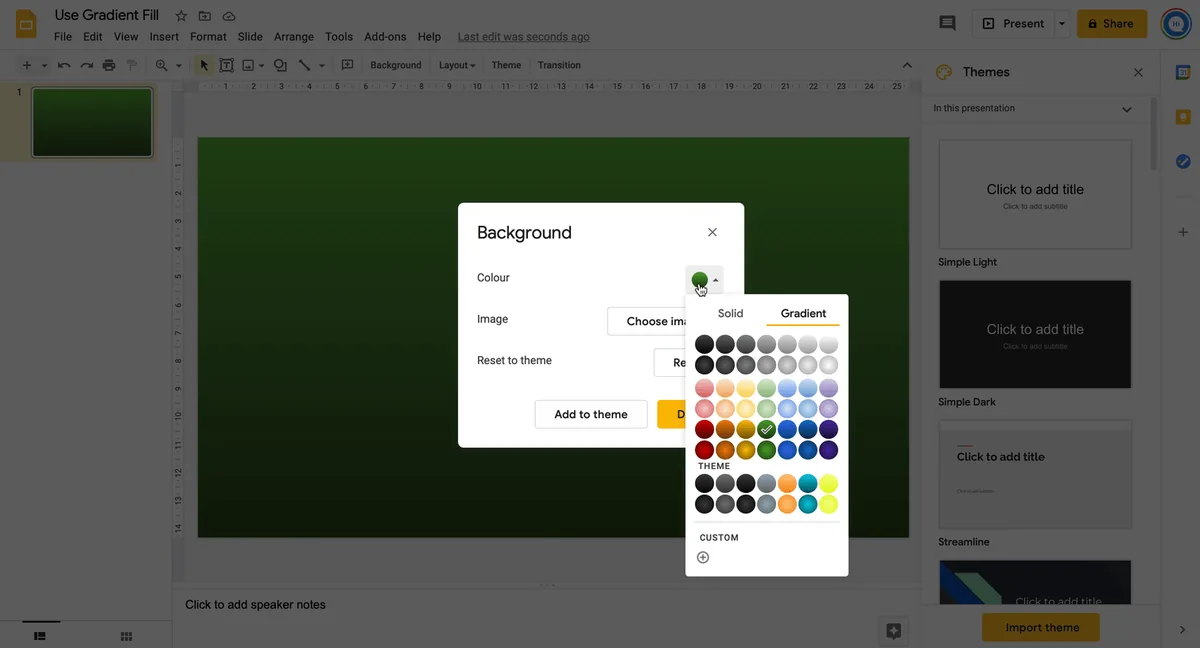Open Present options dropdown arrow

(x=1062, y=23)
